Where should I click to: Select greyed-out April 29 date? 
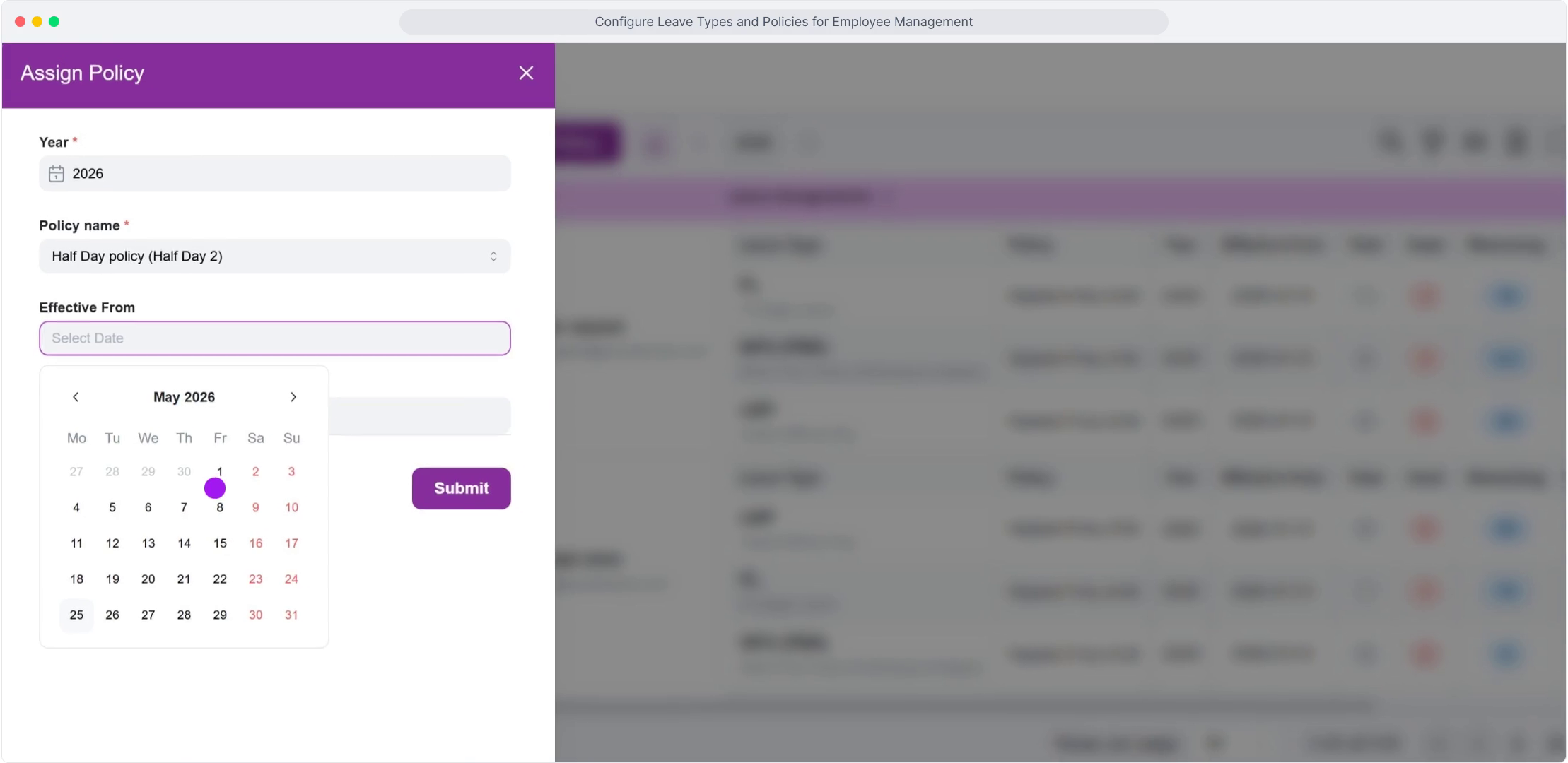[148, 471]
